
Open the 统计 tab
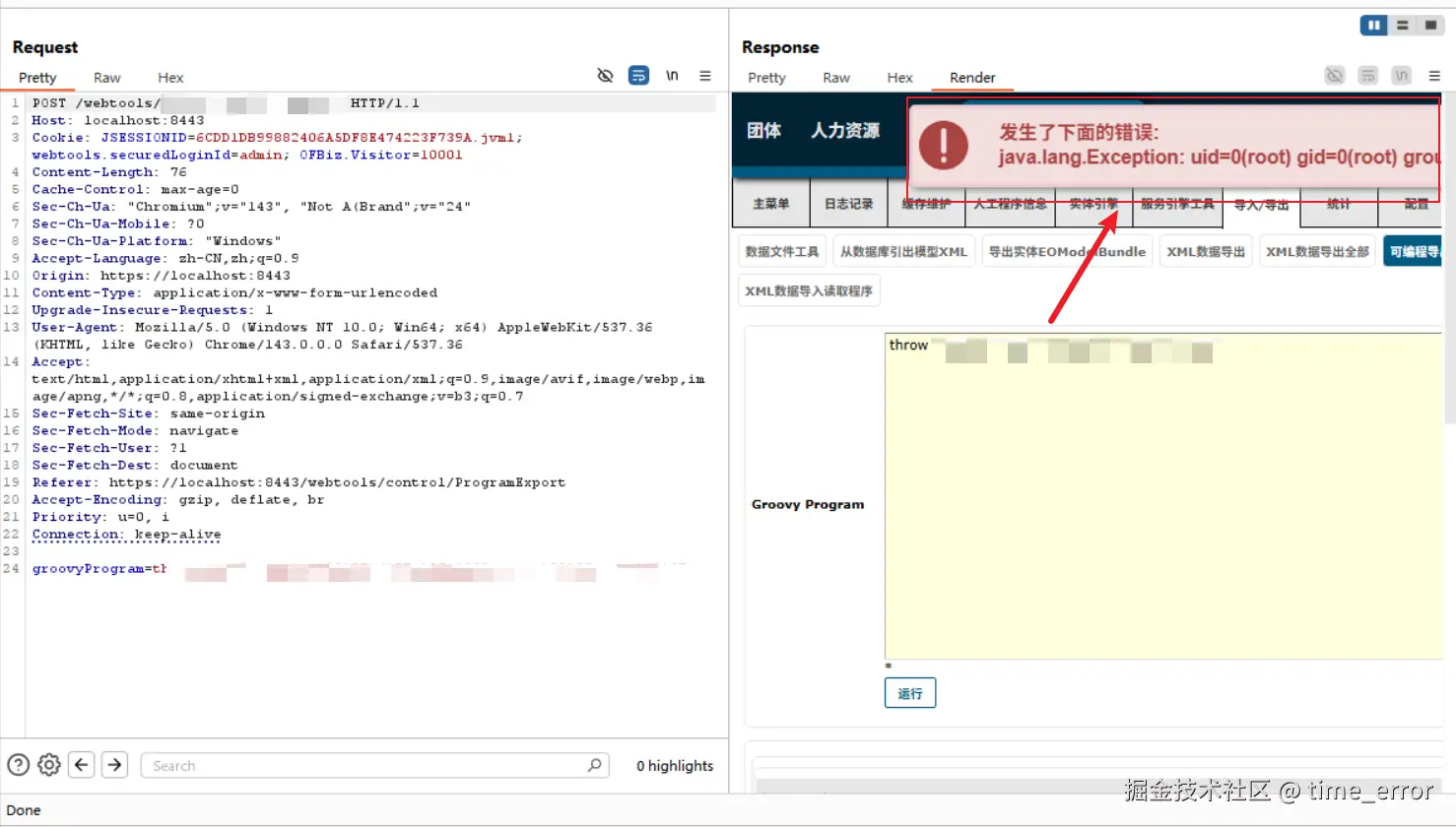(x=1338, y=204)
